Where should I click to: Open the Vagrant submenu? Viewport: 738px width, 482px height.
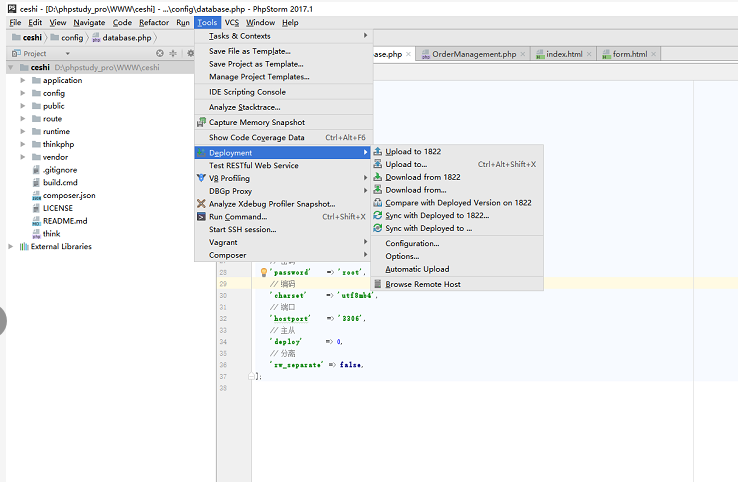point(284,242)
